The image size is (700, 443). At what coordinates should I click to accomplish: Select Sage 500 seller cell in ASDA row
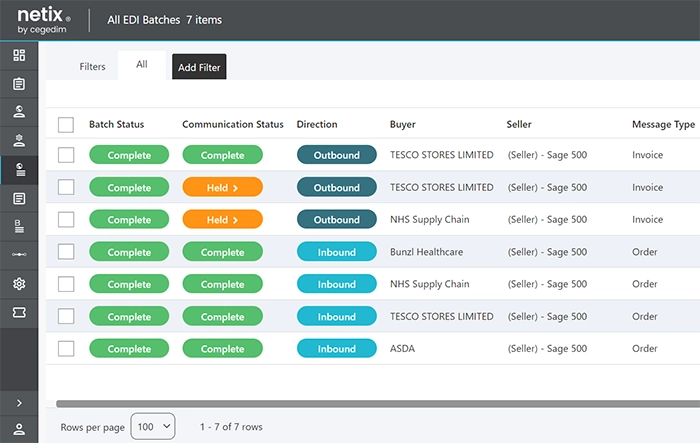coord(547,348)
